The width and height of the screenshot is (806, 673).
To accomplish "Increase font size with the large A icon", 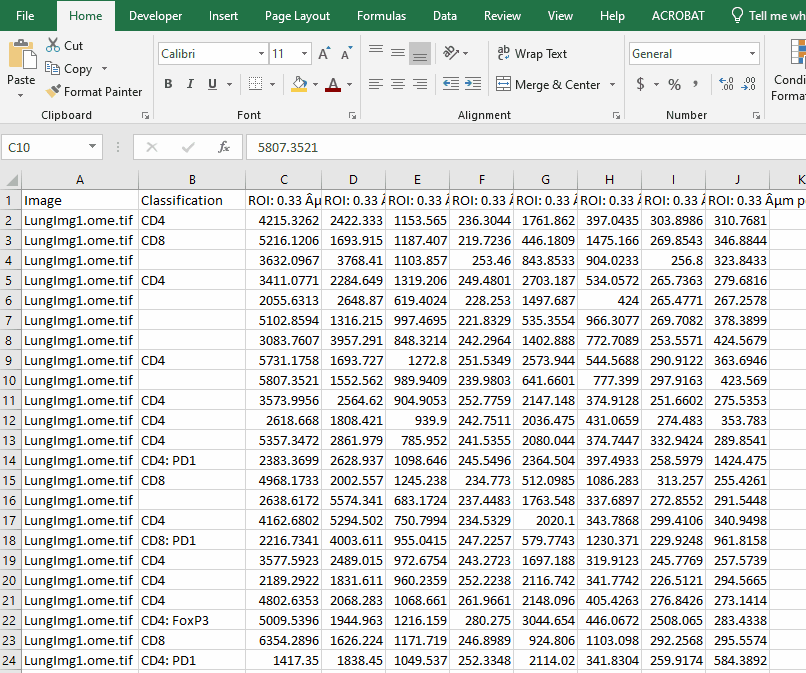I will (324, 54).
